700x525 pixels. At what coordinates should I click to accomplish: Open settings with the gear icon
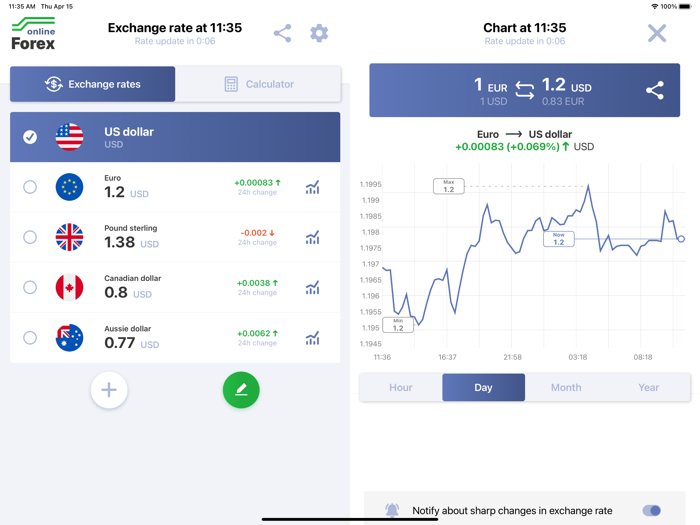[x=319, y=33]
